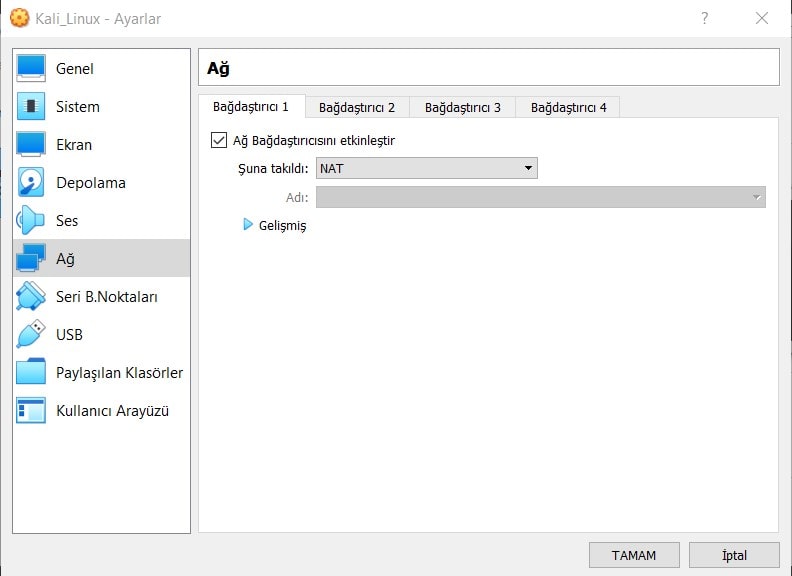Click the VirtualBox gear icon in title bar

tap(20, 18)
